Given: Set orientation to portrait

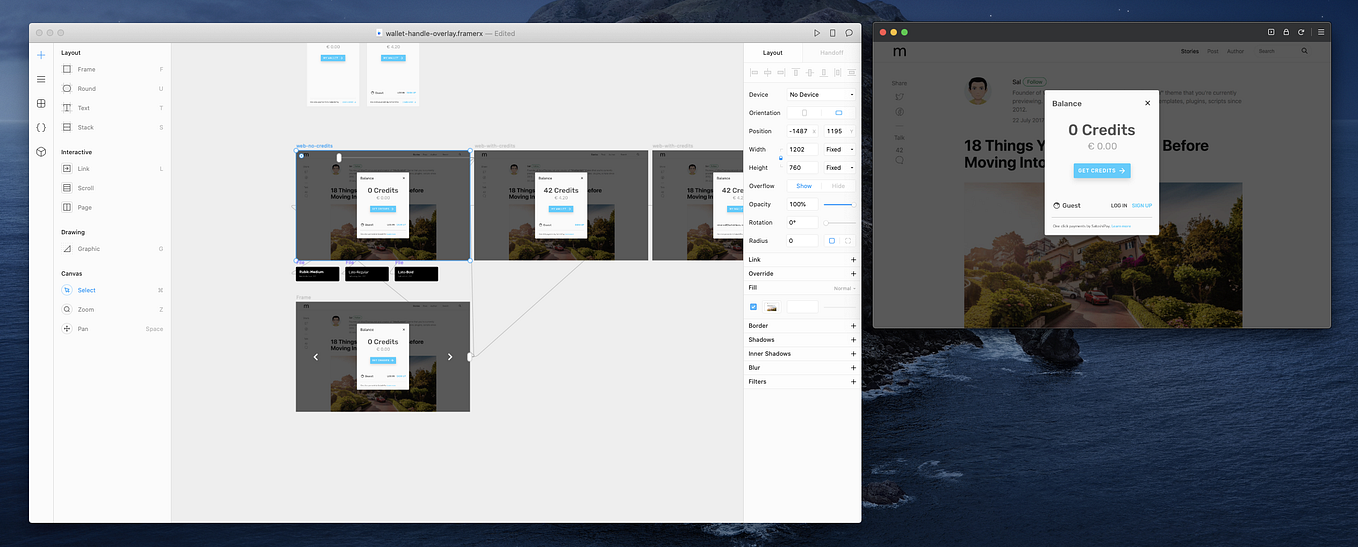Looking at the screenshot, I should (804, 113).
